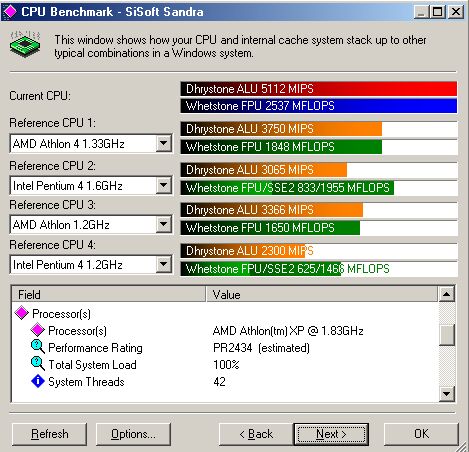Click the pink diamond title bar icon
Image resolution: width=469 pixels, height=452 pixels.
[10, 11]
